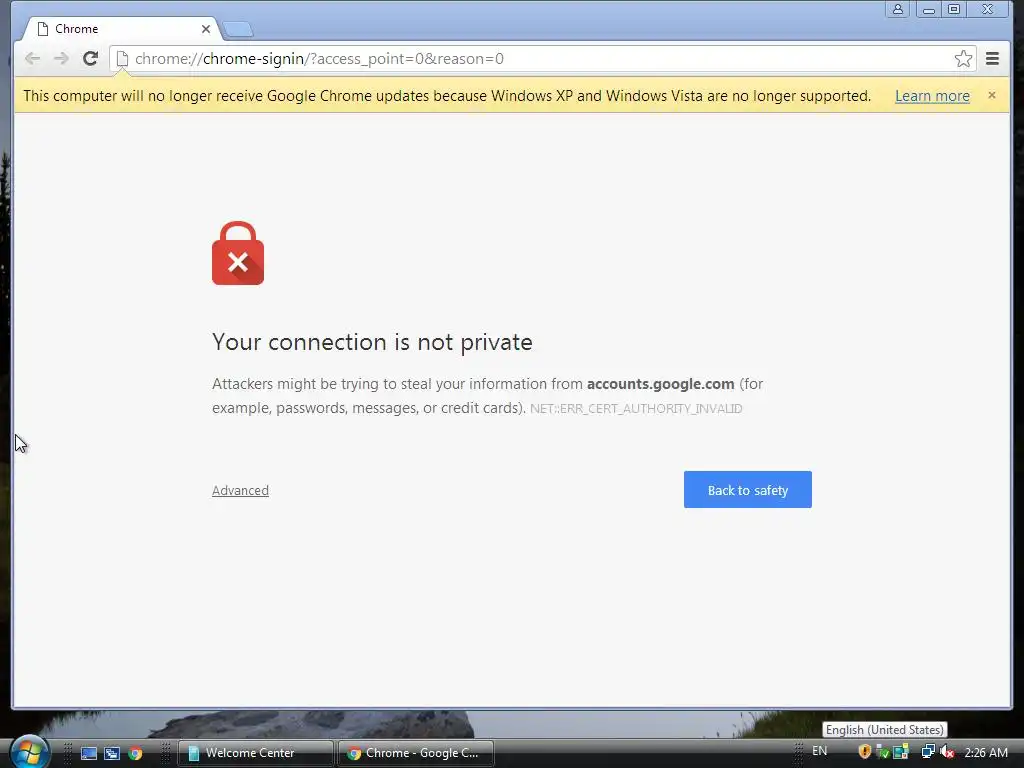The height and width of the screenshot is (768, 1024).
Task: Open the network connection tray icon
Action: click(928, 752)
